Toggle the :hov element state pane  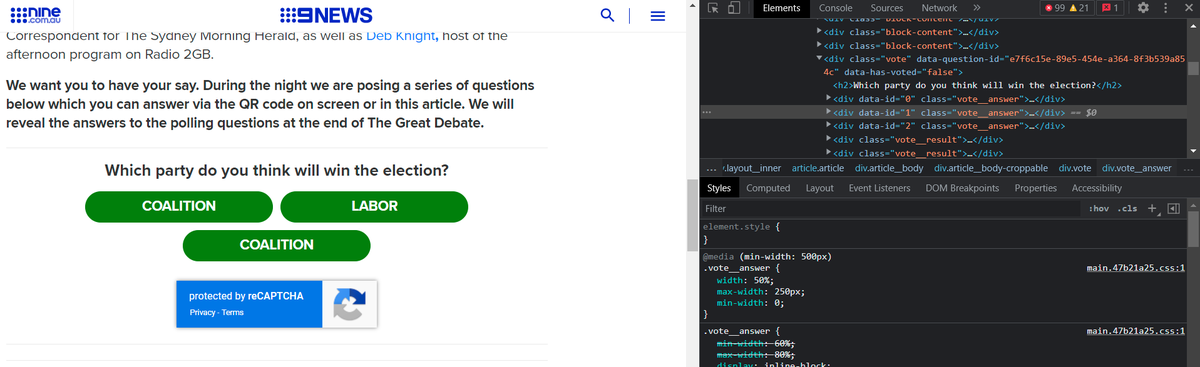1098,209
